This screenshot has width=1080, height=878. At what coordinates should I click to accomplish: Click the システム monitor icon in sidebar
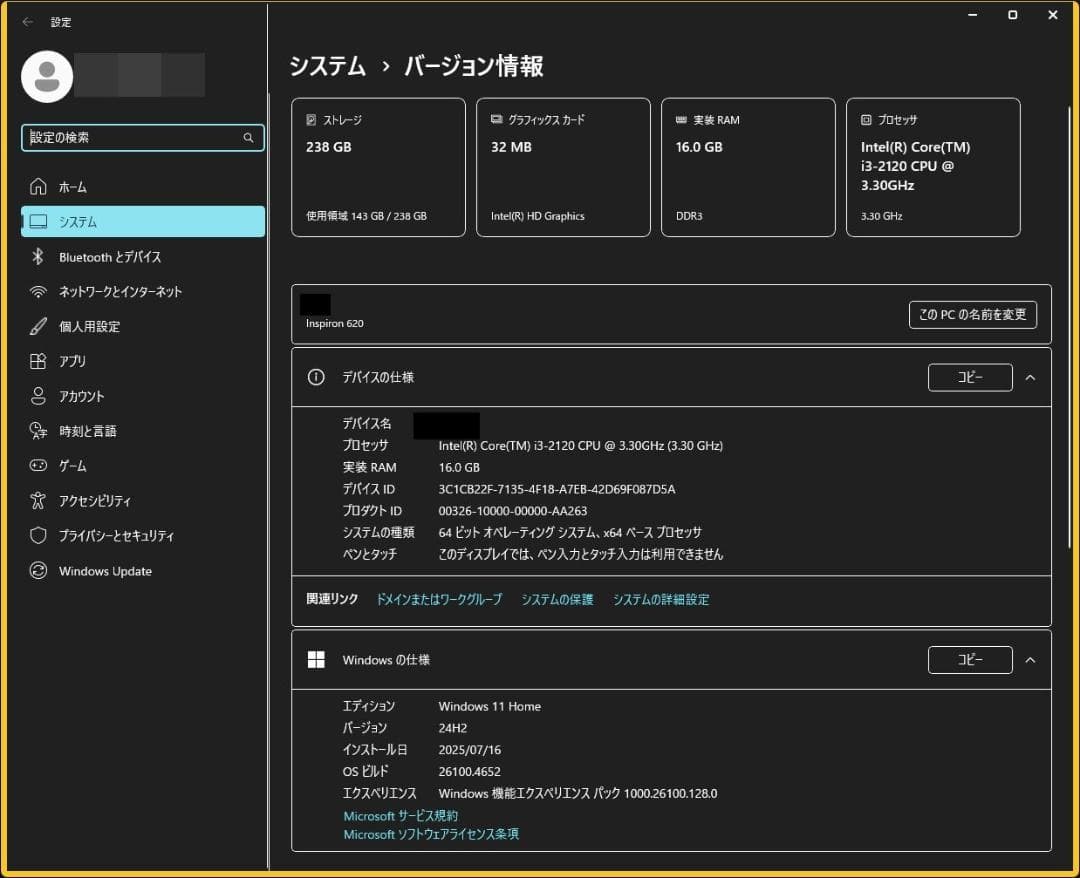click(x=39, y=222)
